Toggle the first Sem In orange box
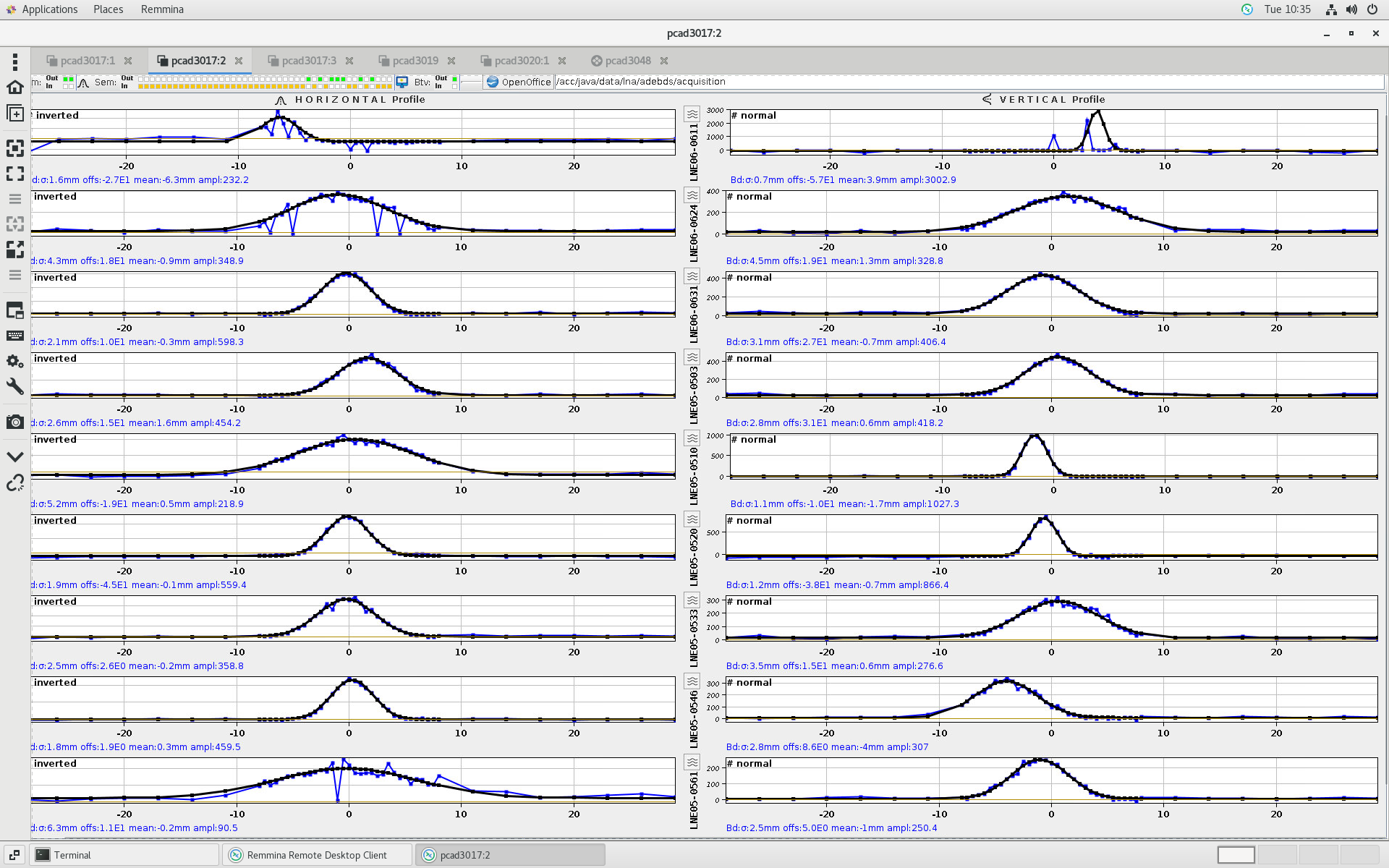1389x868 pixels. coord(141,86)
